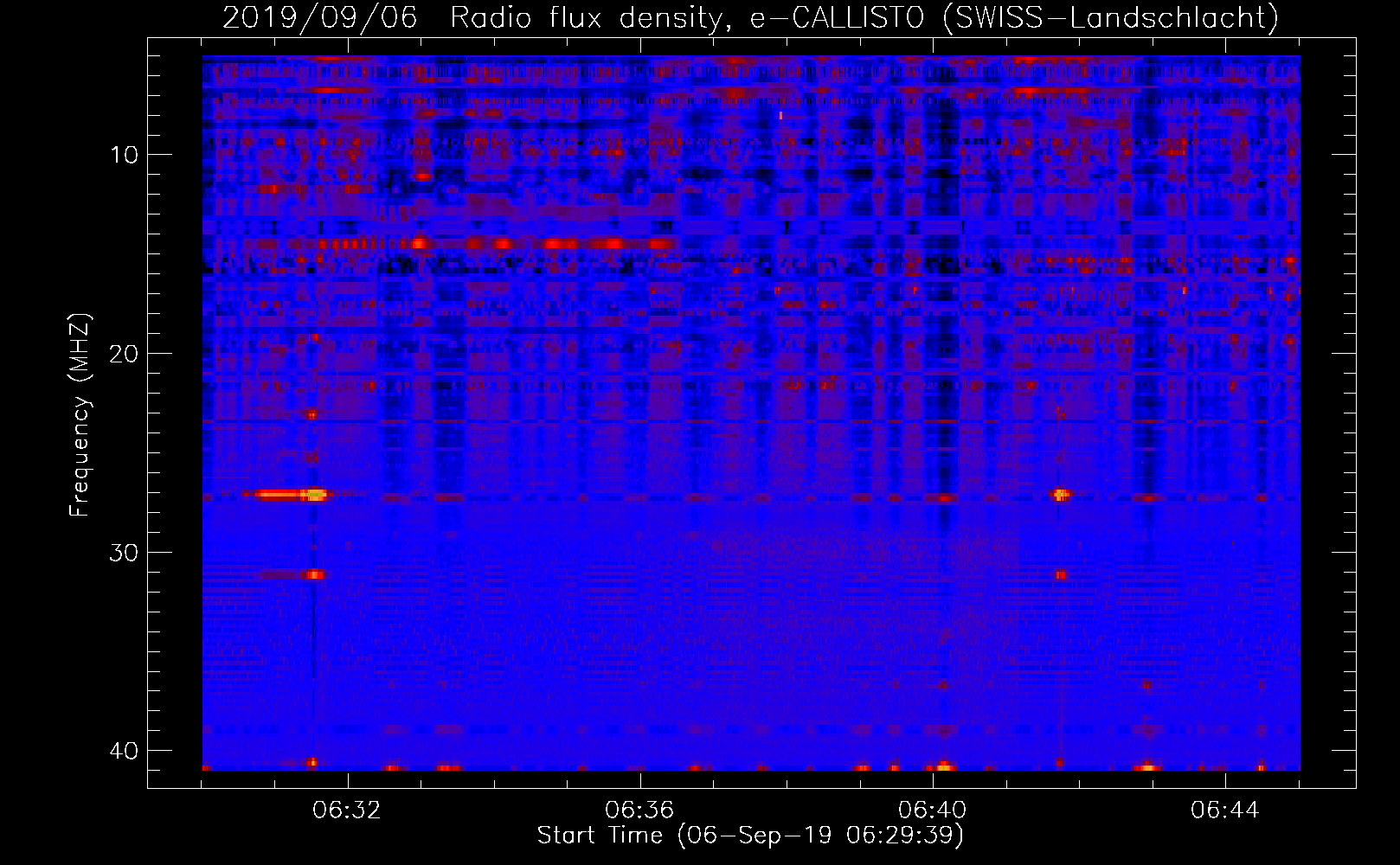
Task: Click the "10" frequency tick label
Action: click(x=124, y=155)
